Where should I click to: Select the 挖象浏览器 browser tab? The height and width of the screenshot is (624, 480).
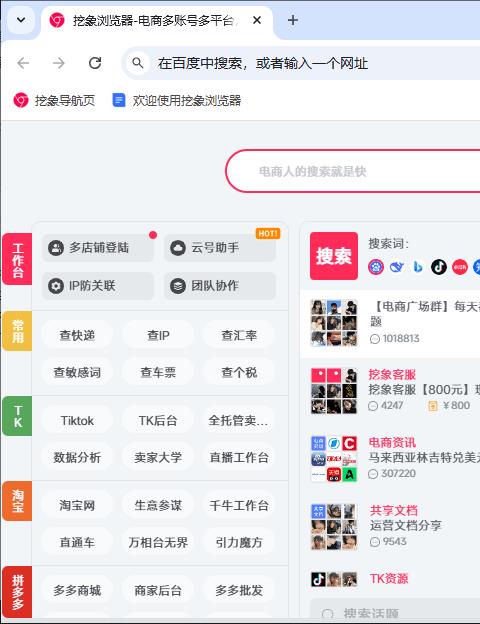(157, 20)
